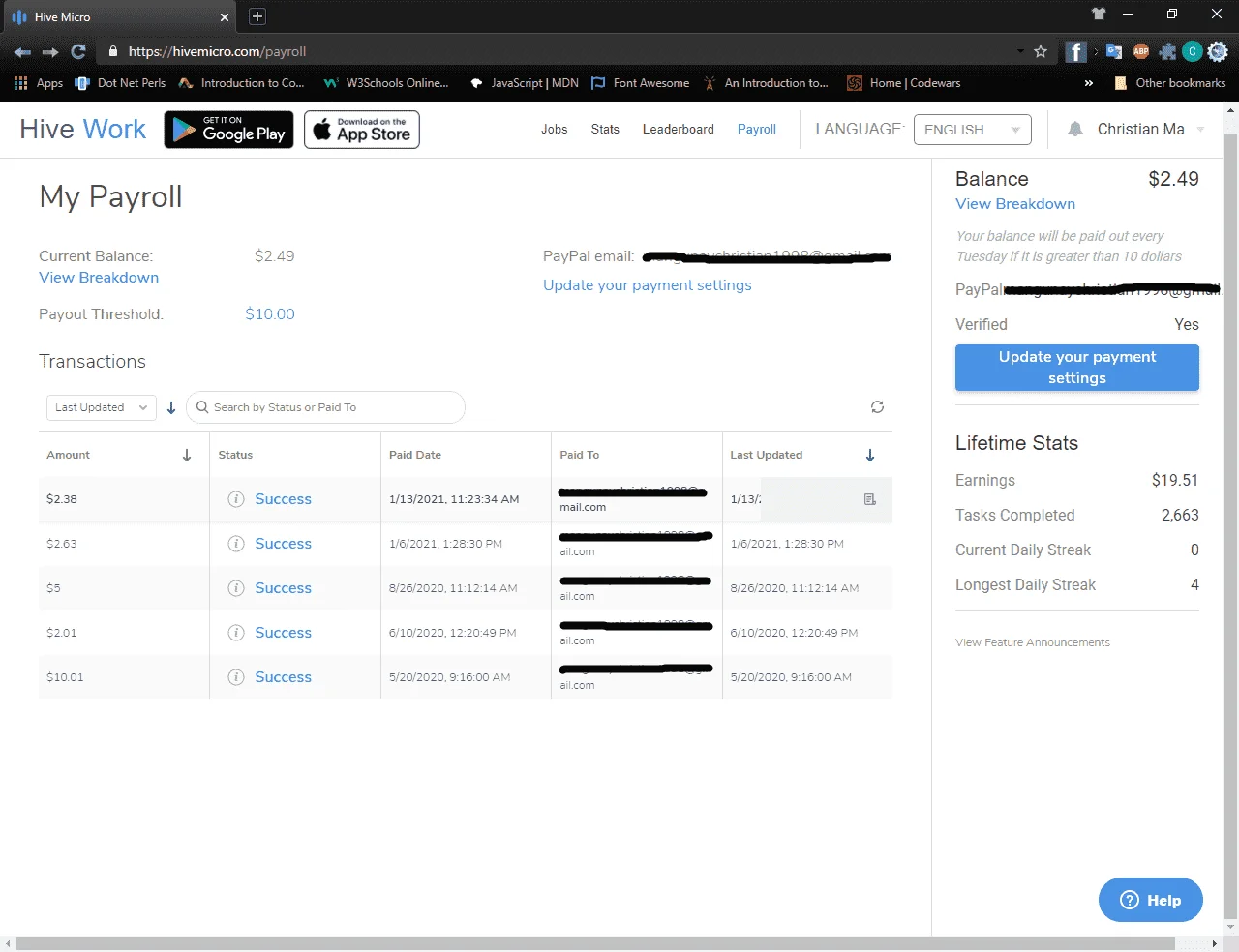This screenshot has width=1239, height=952.
Task: Show the hidden bookmarks with the chevron
Action: tap(1089, 83)
